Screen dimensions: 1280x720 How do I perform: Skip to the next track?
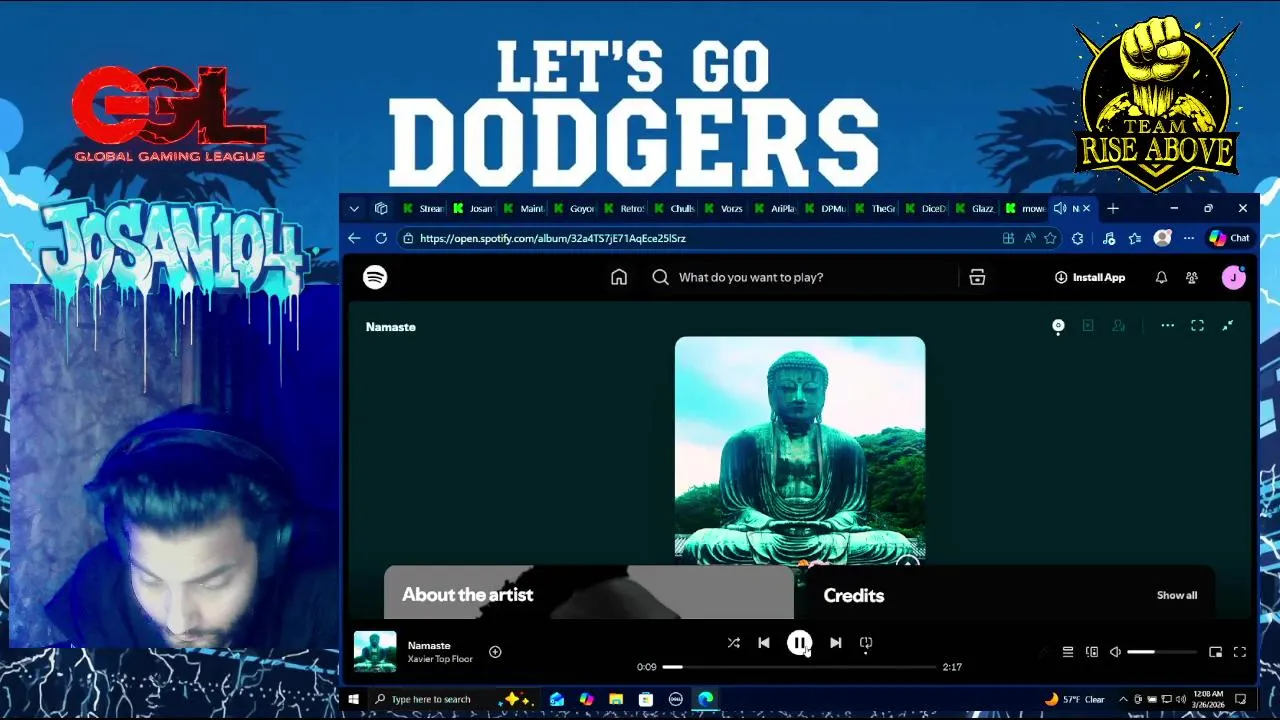coord(835,643)
